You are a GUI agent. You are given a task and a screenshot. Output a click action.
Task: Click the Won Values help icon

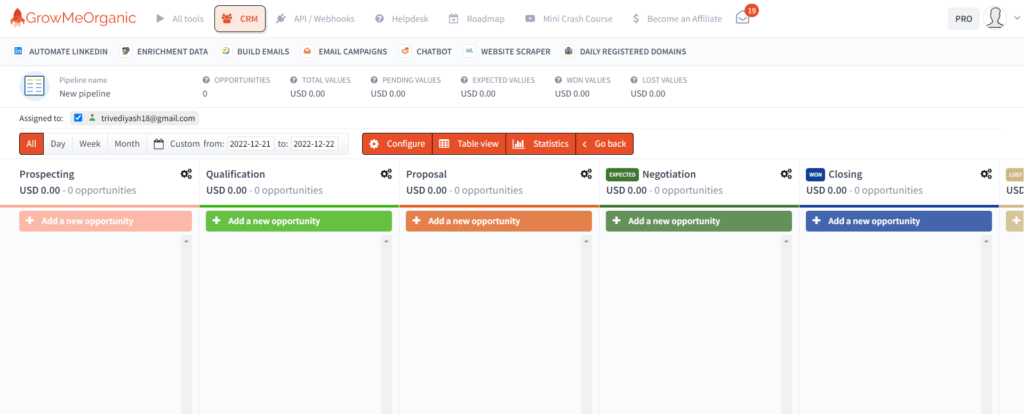[559, 80]
